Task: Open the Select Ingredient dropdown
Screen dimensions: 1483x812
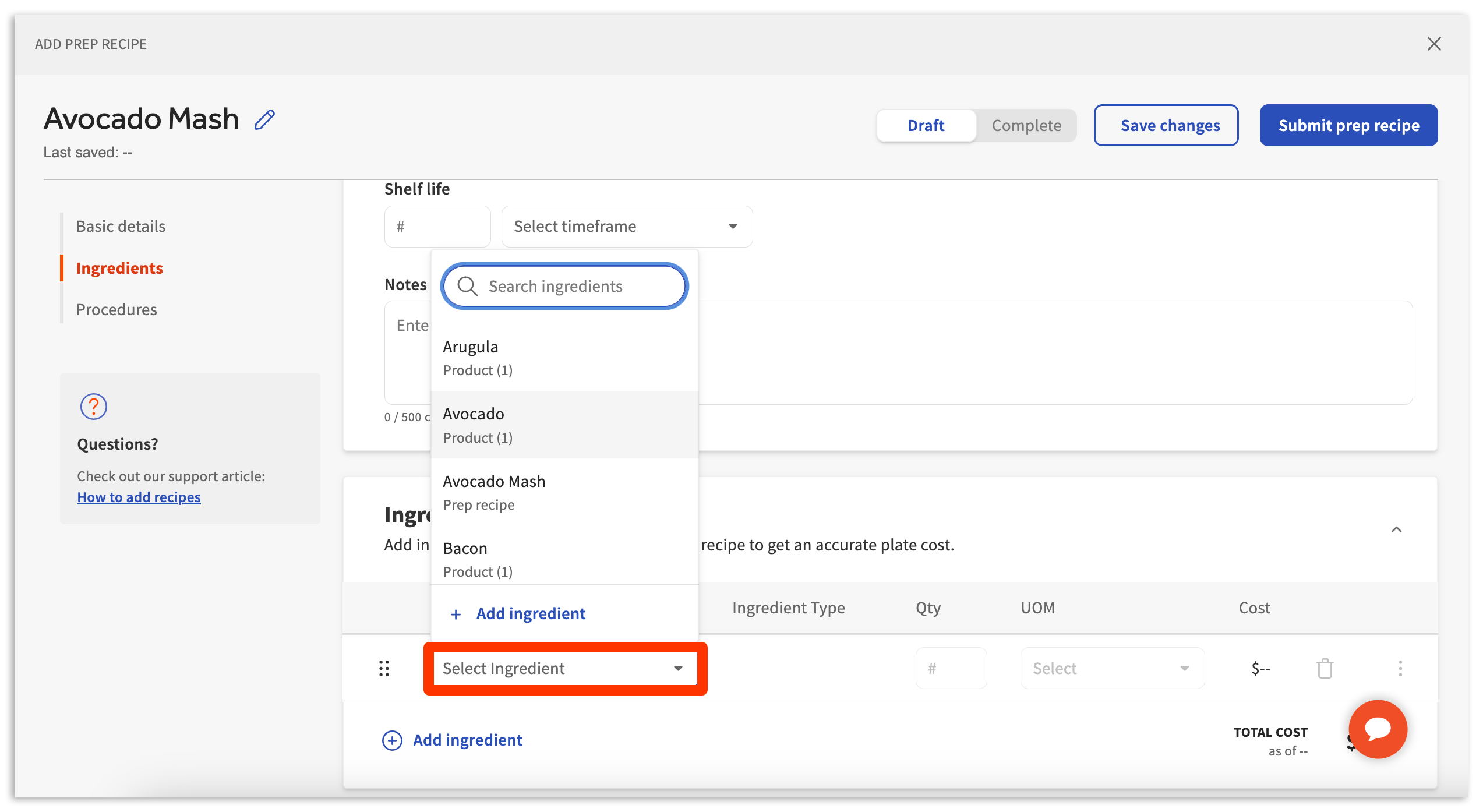Action: (x=564, y=668)
